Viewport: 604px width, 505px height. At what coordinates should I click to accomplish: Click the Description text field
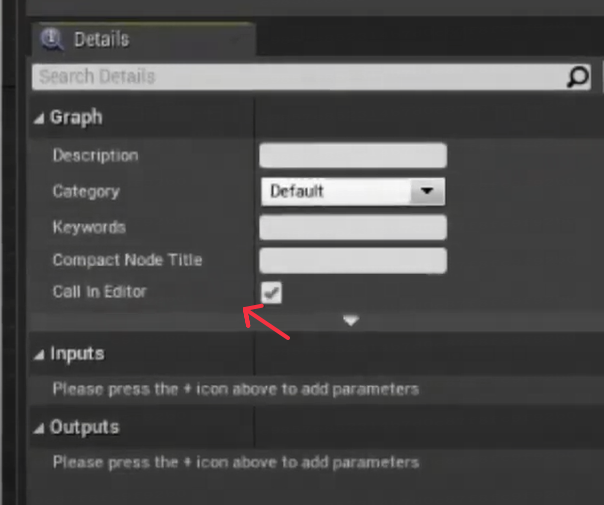point(353,156)
